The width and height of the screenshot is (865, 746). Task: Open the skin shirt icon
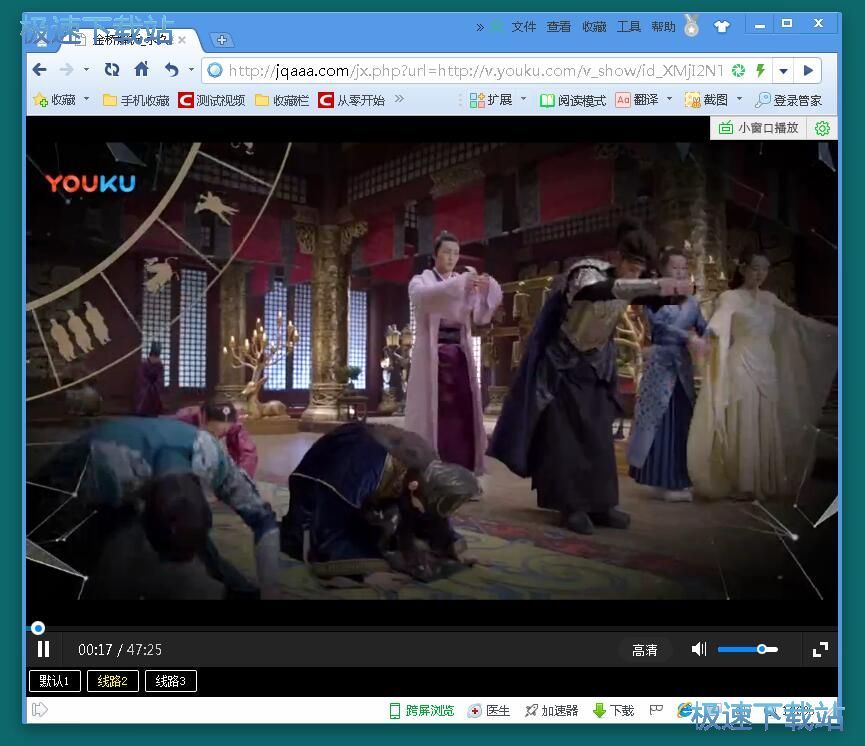pos(721,26)
